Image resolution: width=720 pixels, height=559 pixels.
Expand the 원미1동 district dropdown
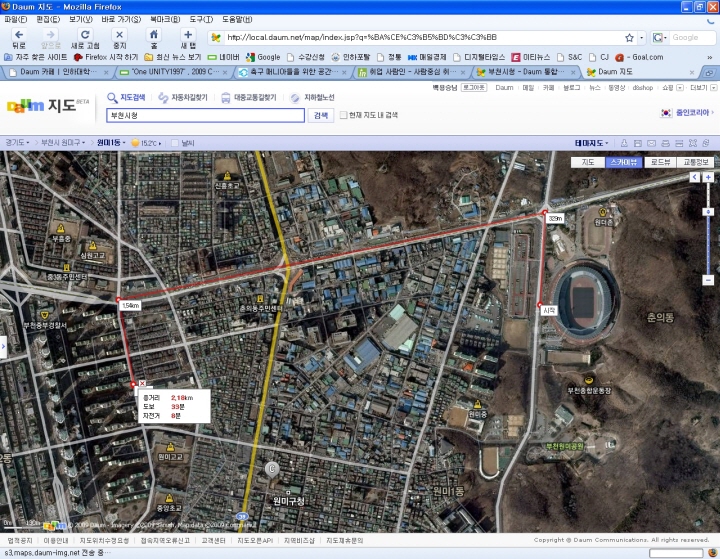pos(111,143)
